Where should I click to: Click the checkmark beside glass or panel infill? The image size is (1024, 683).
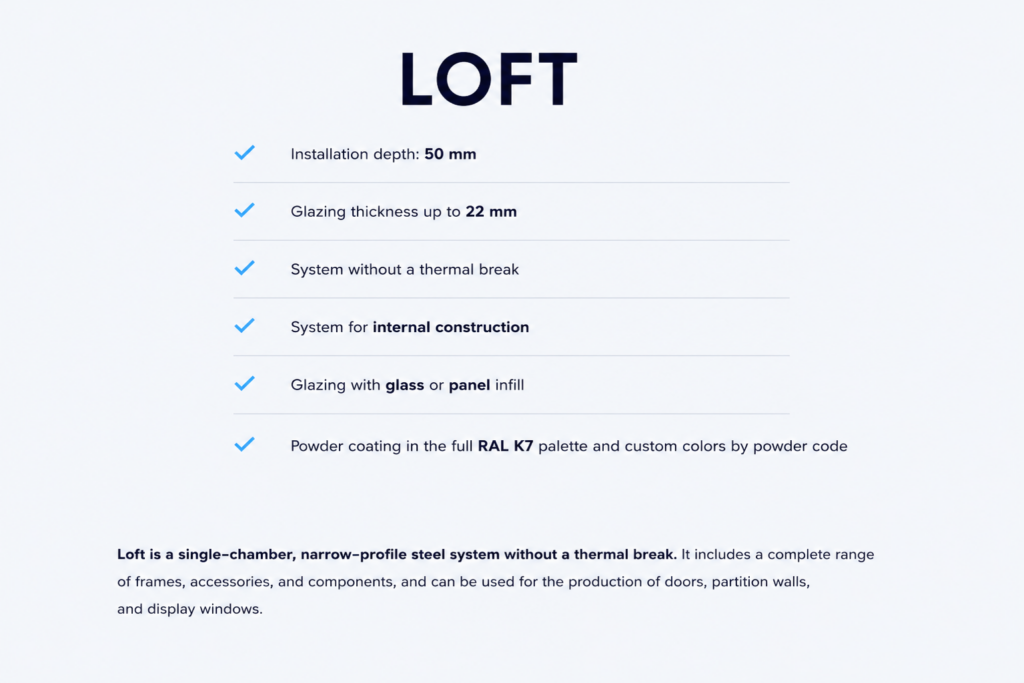click(244, 383)
